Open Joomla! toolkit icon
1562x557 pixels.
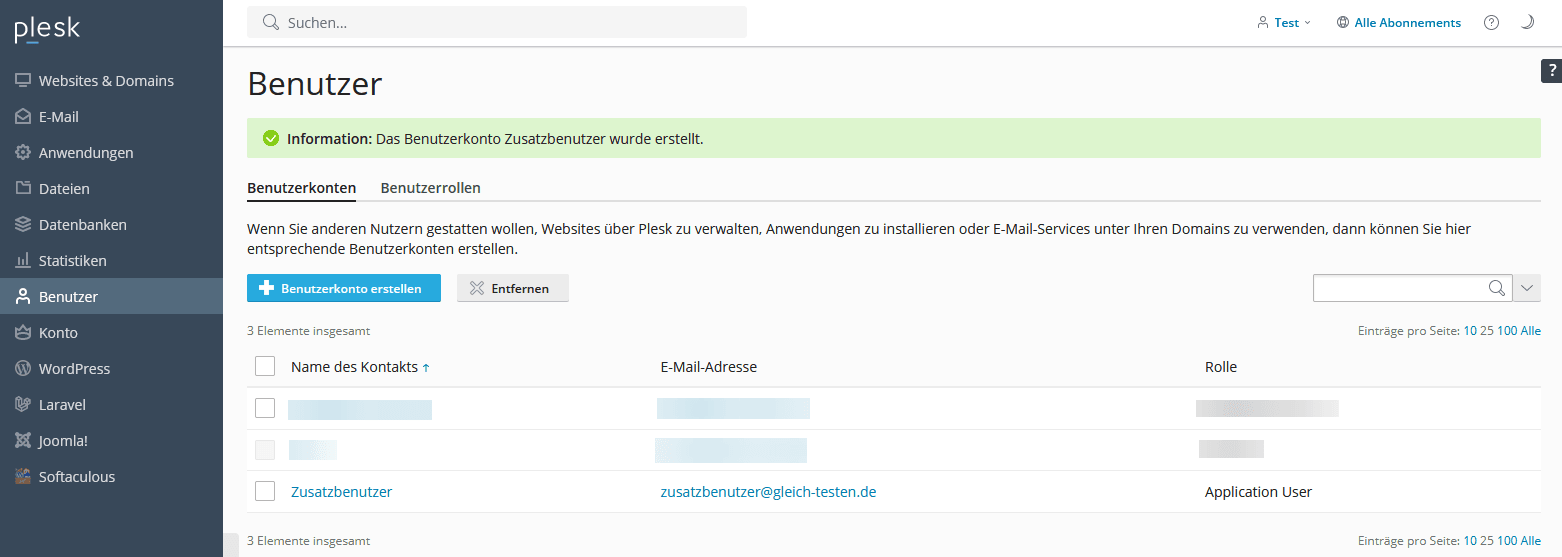(23, 441)
